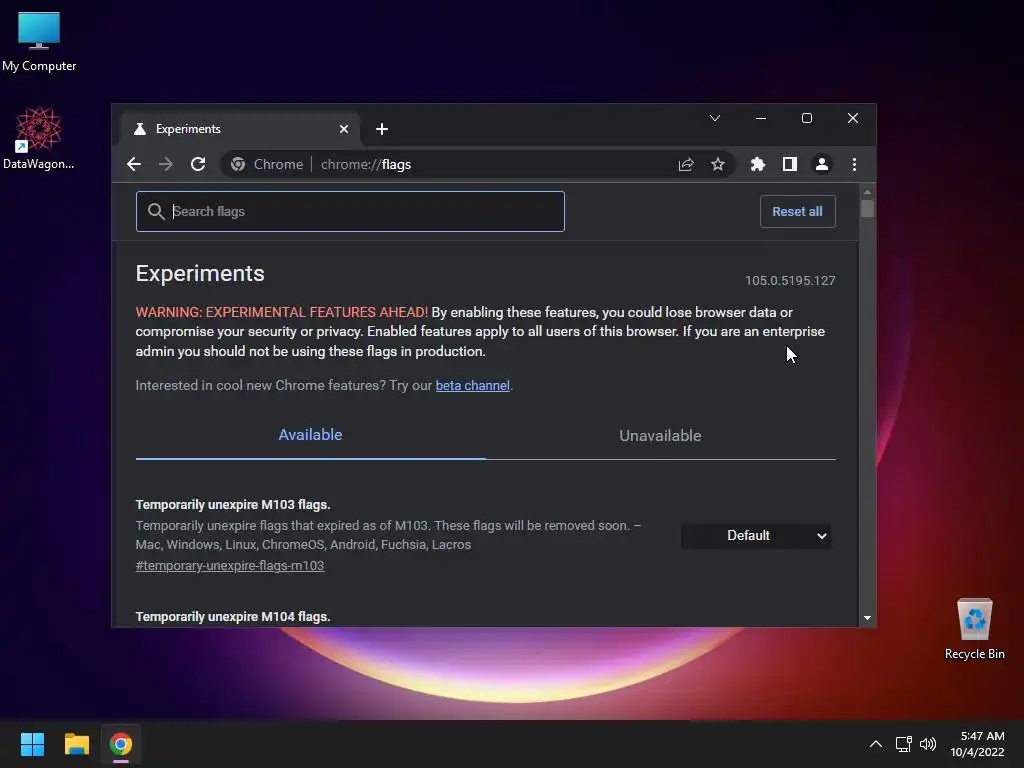Viewport: 1024px width, 768px height.
Task: Click the scrollbar up arrow
Action: click(x=867, y=193)
